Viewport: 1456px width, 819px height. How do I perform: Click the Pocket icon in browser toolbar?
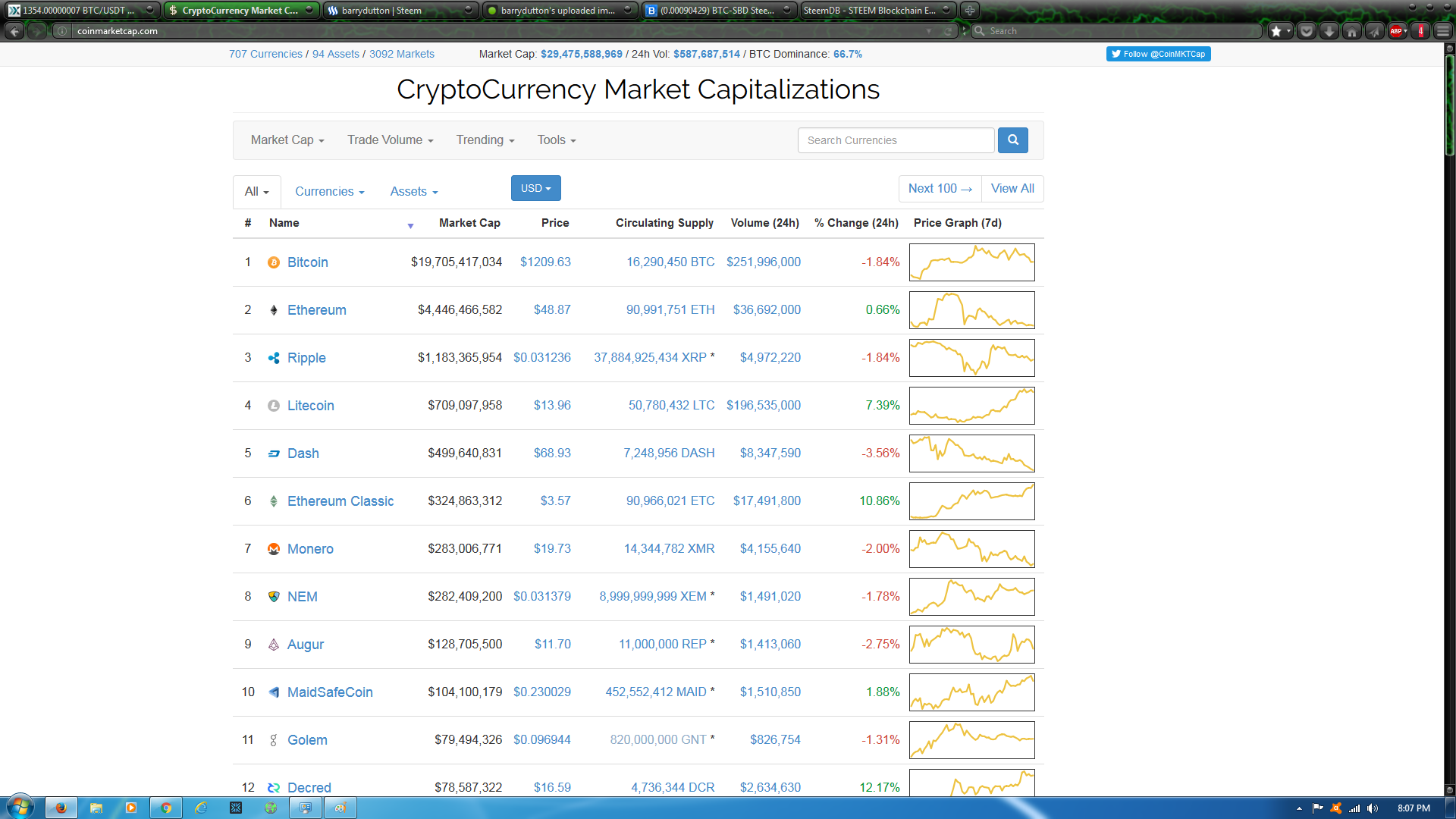tap(1306, 31)
